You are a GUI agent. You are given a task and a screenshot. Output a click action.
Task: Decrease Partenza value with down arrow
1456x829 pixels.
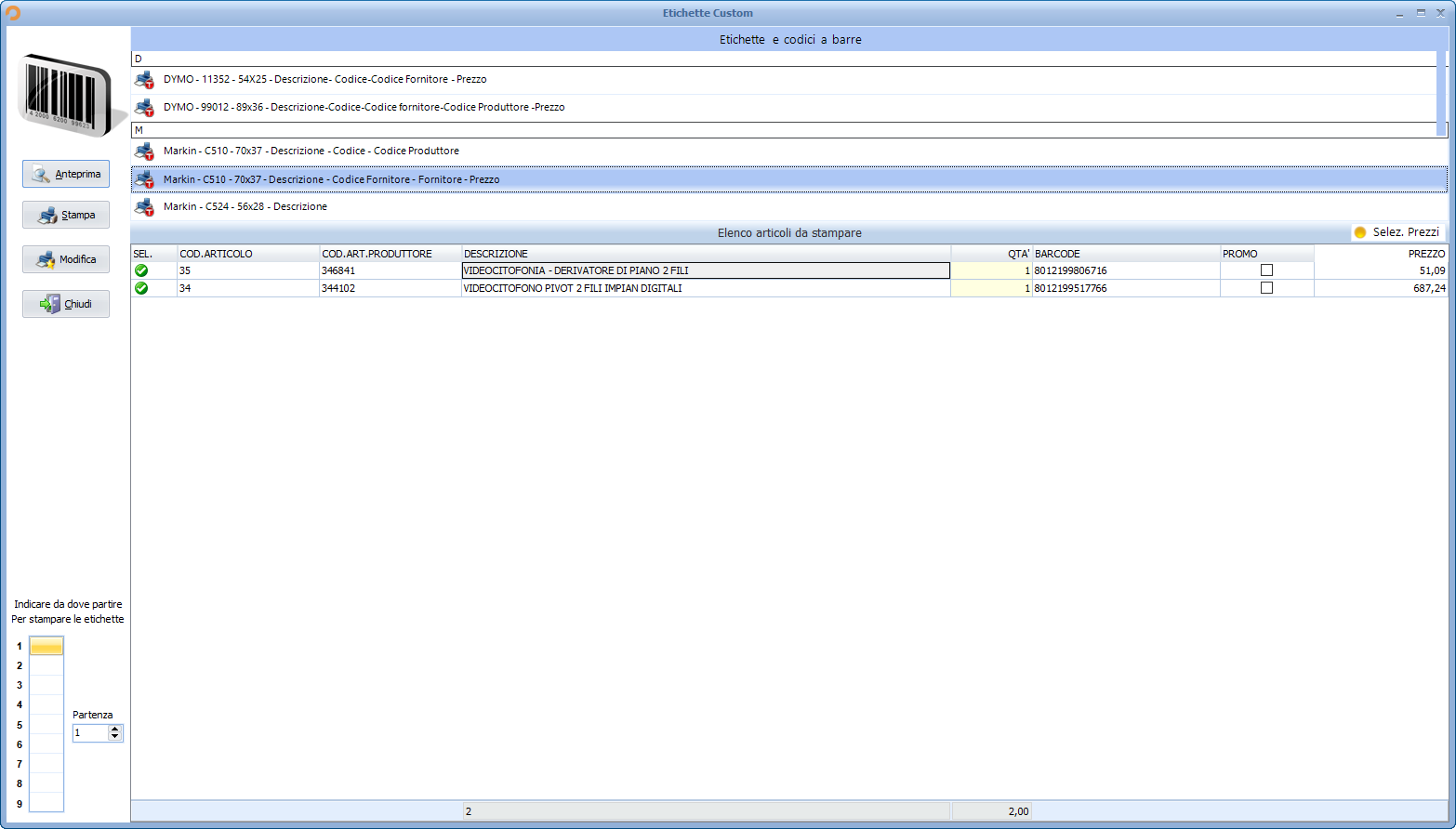[x=115, y=737]
